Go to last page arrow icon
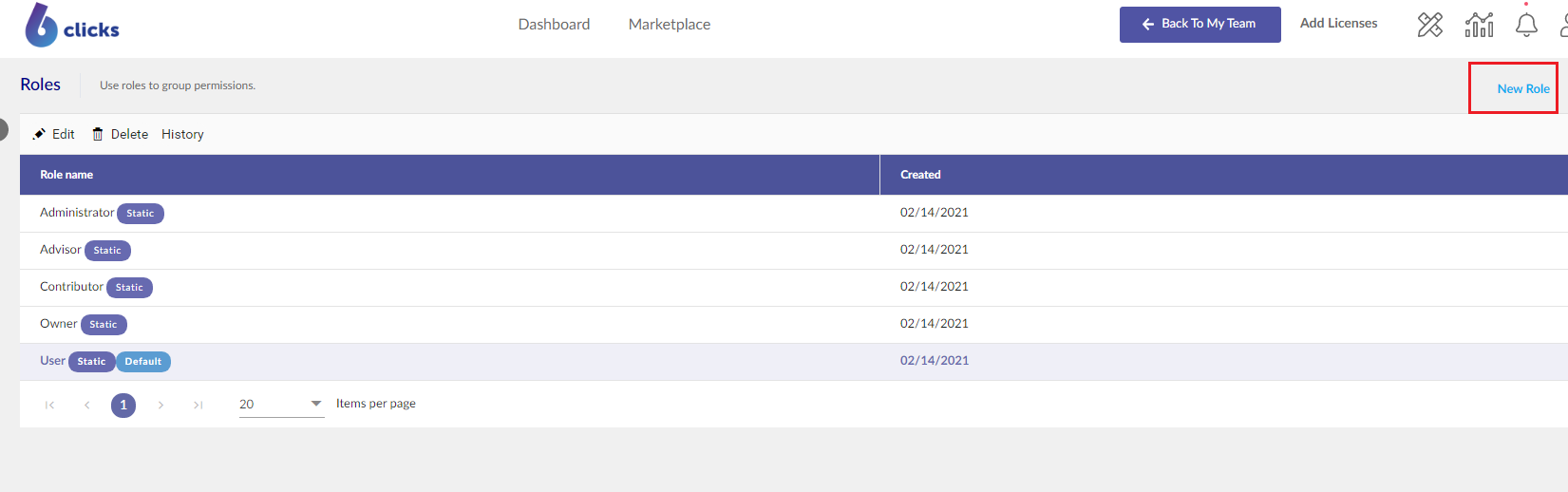 pos(198,405)
